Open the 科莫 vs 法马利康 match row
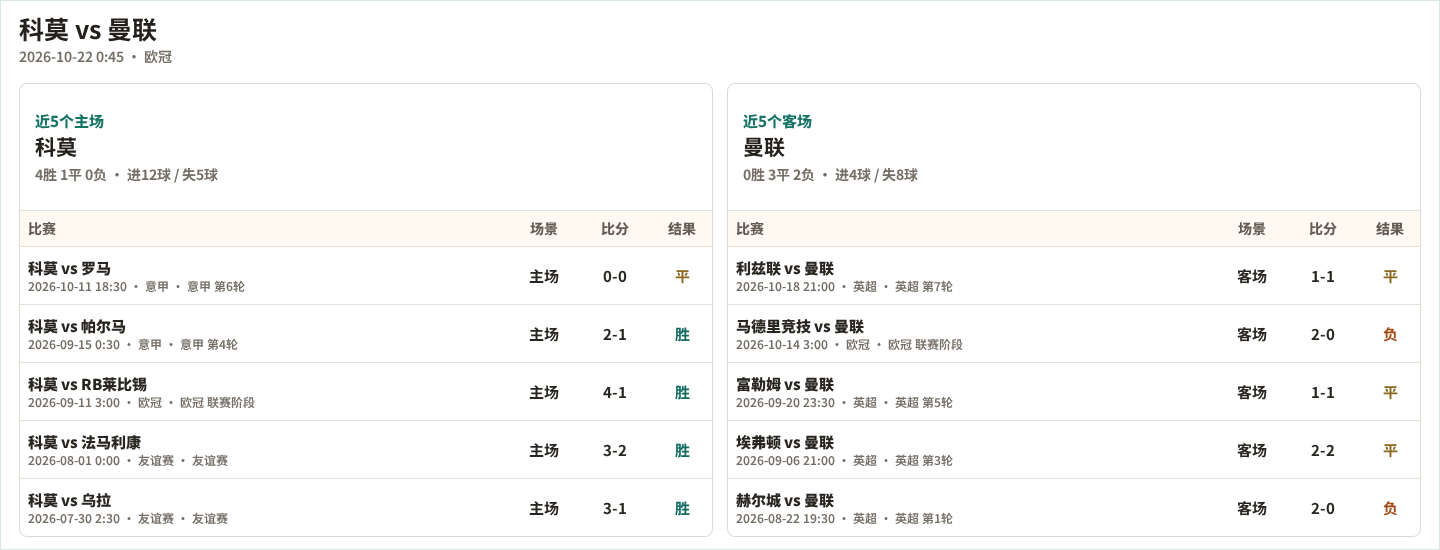The height and width of the screenshot is (550, 1440). click(x=366, y=450)
